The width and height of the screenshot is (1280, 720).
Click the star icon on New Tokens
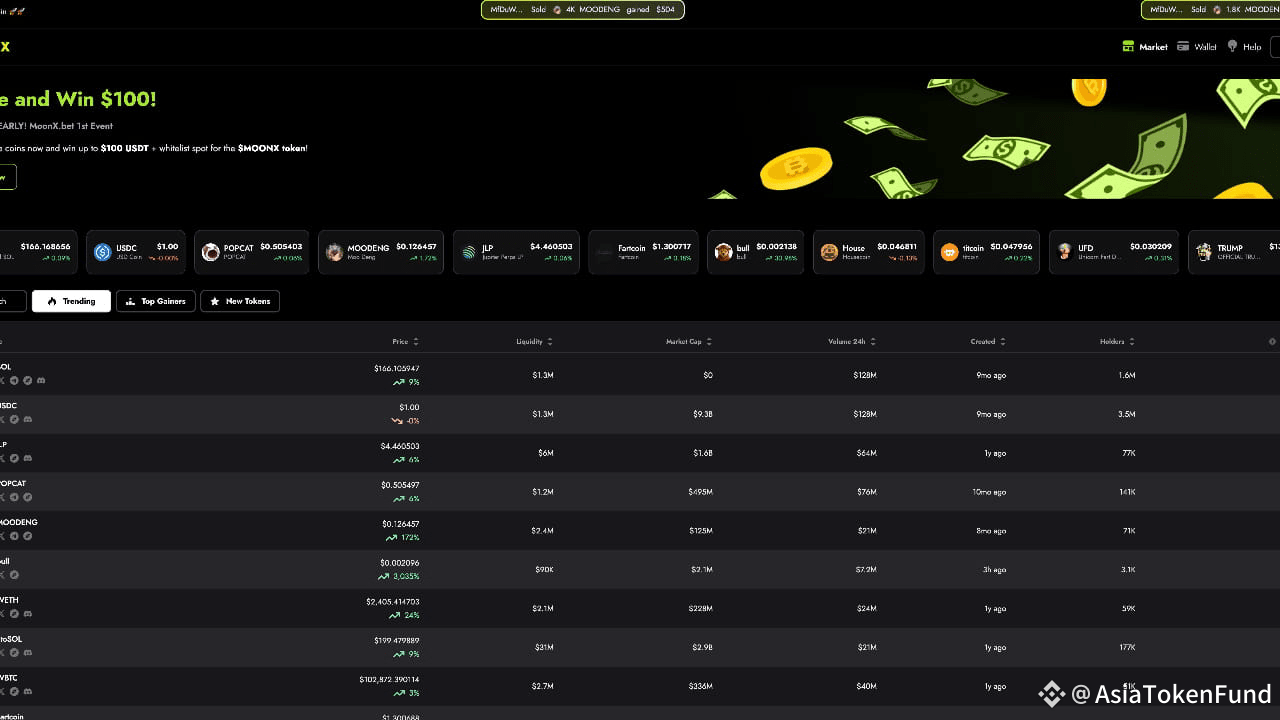[x=215, y=301]
